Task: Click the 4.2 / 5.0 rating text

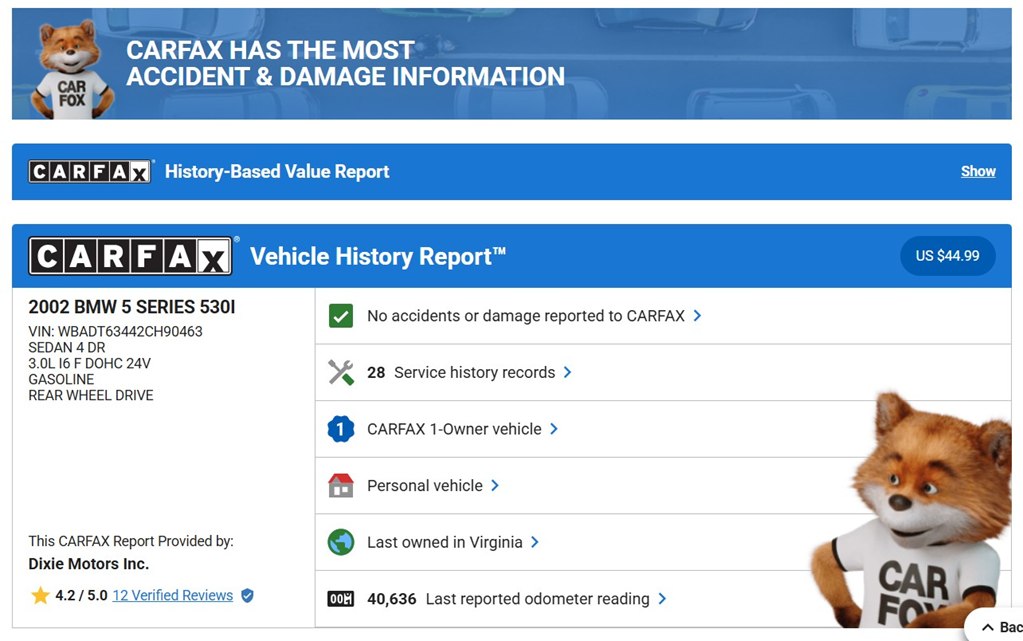Action: 81,595
